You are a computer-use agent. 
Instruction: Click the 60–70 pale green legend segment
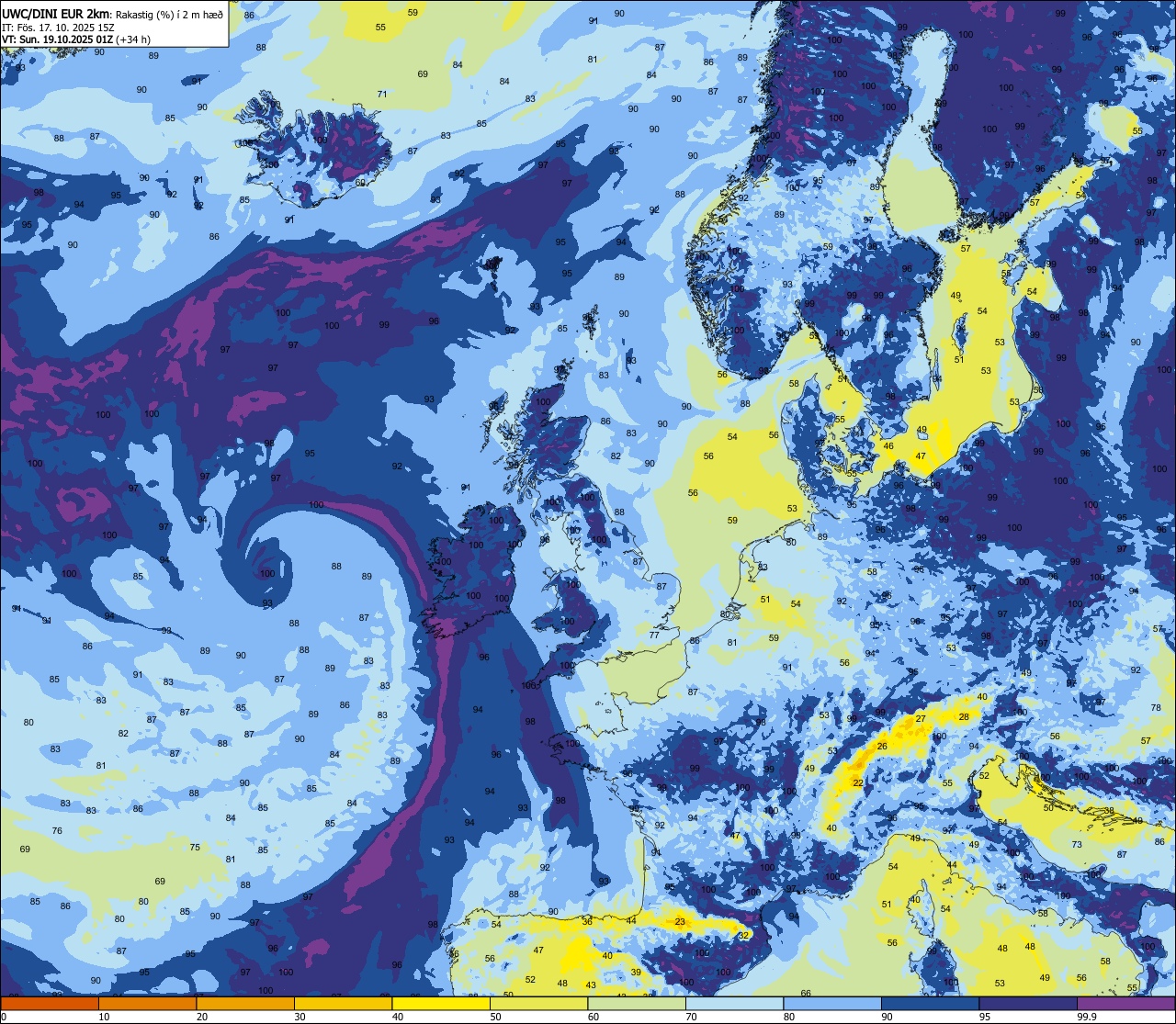(x=637, y=1003)
